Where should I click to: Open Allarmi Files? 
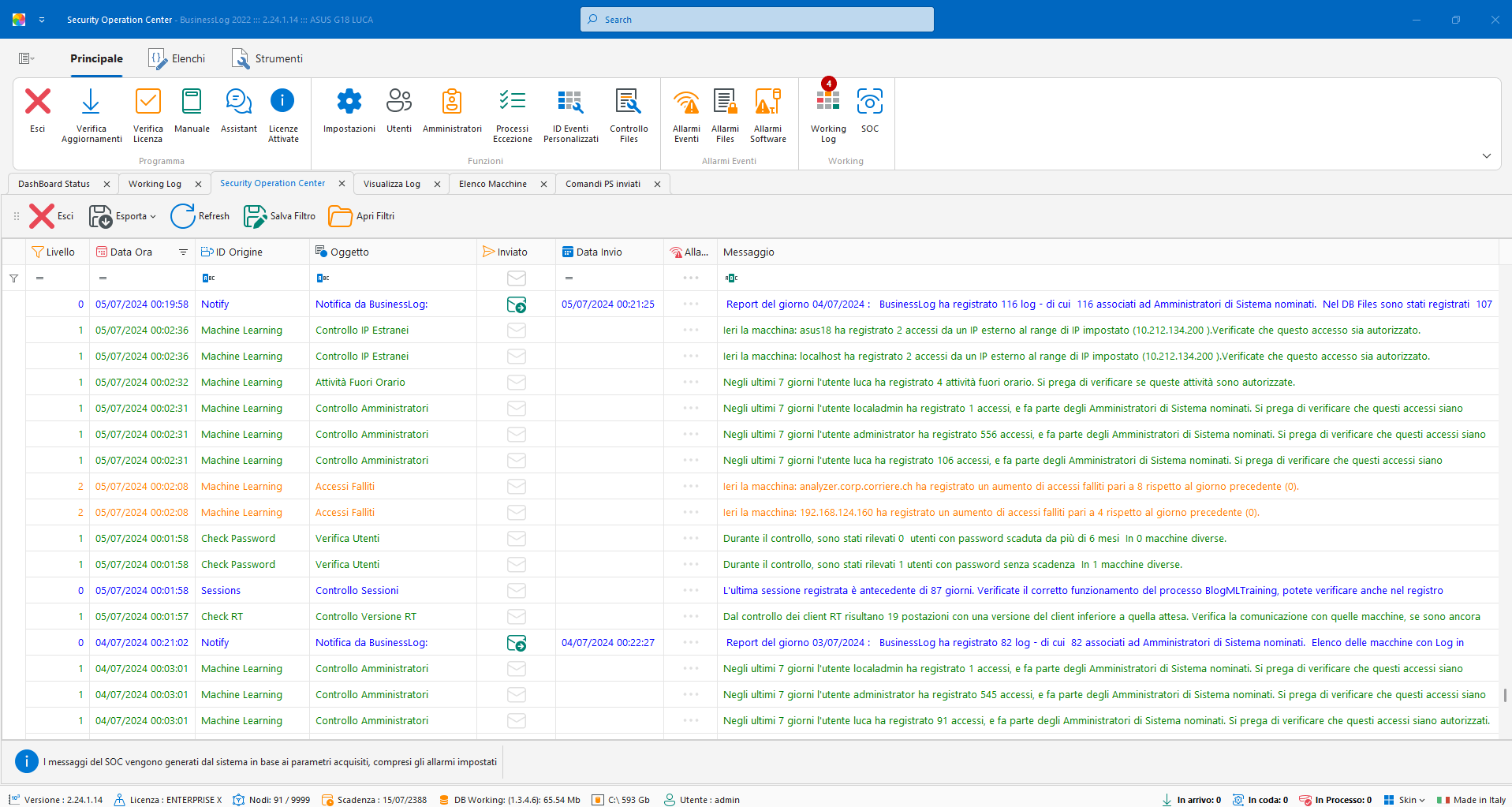(725, 115)
